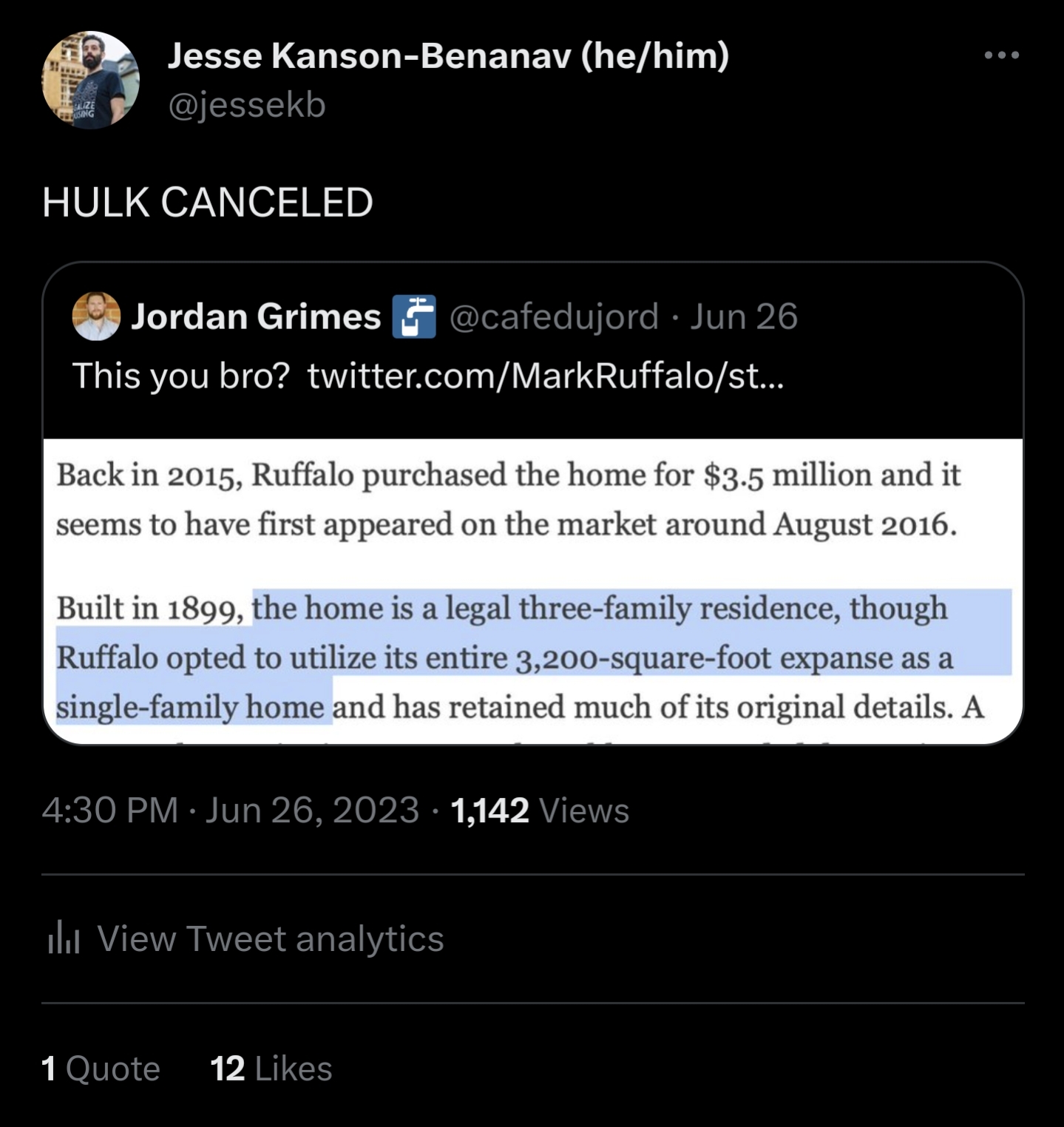The width and height of the screenshot is (1064, 1127).
Task: Click Jesse Kanson-Benanav's profile avatar
Action: (91, 80)
